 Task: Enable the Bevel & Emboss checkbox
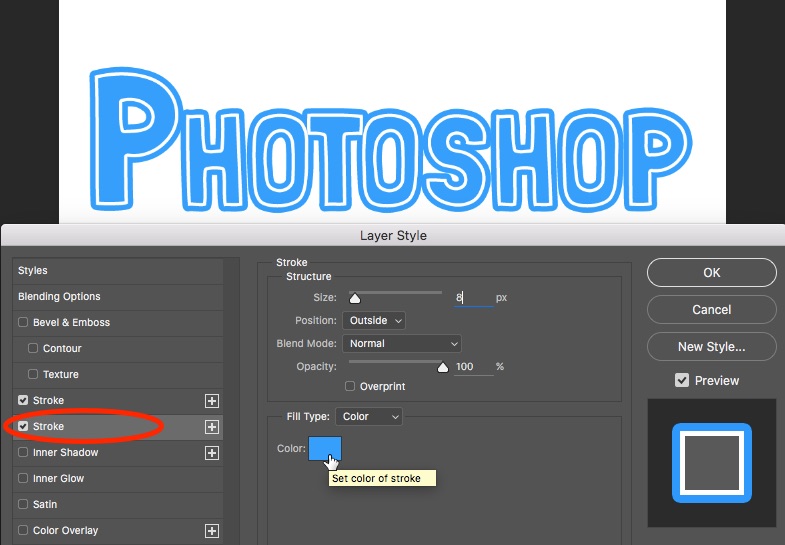(x=23, y=322)
